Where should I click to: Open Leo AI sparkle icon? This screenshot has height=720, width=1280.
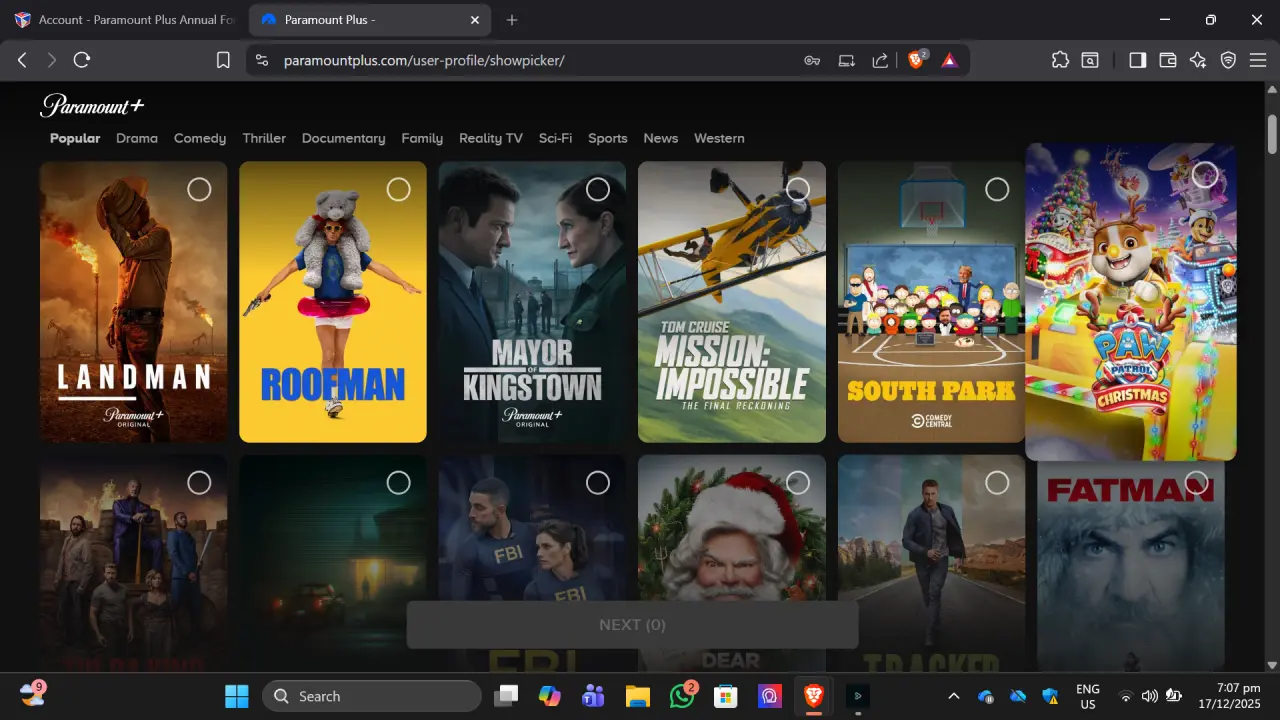click(1198, 60)
